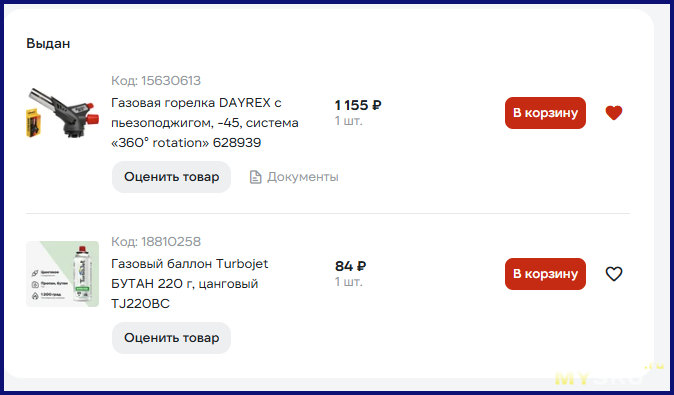Rate the DAYREX gas burner with Оценить товар

coord(172,177)
